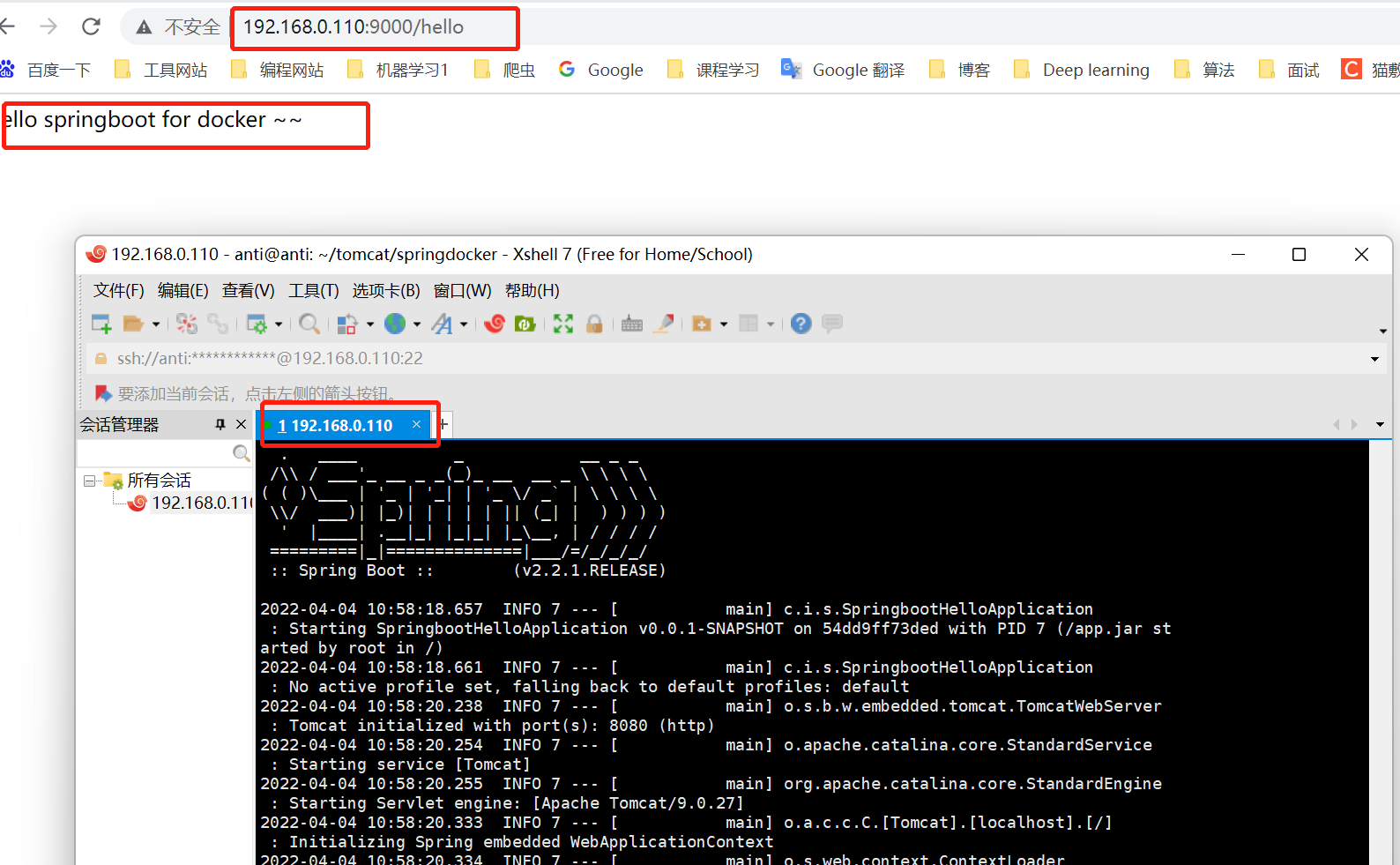The width and height of the screenshot is (1400, 865).
Task: Open the 帮助(H) menu
Action: tap(532, 290)
